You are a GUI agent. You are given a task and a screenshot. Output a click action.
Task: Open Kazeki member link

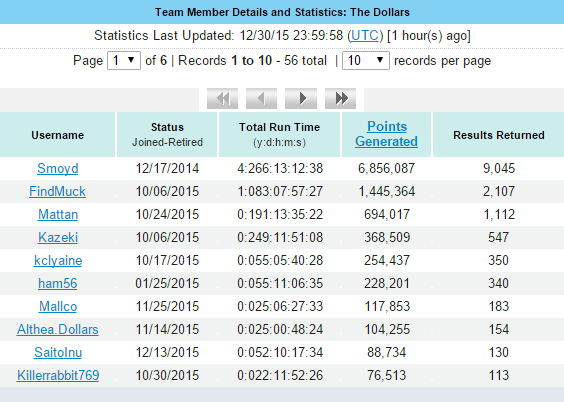coord(58,237)
